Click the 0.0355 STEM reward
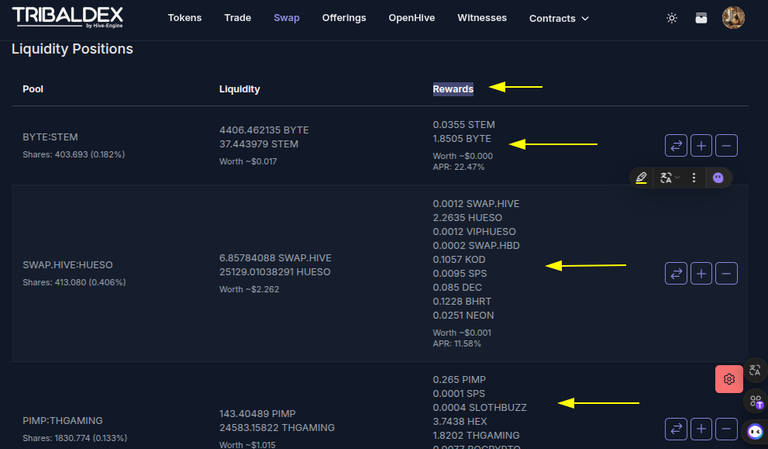The height and width of the screenshot is (449, 768). click(464, 125)
